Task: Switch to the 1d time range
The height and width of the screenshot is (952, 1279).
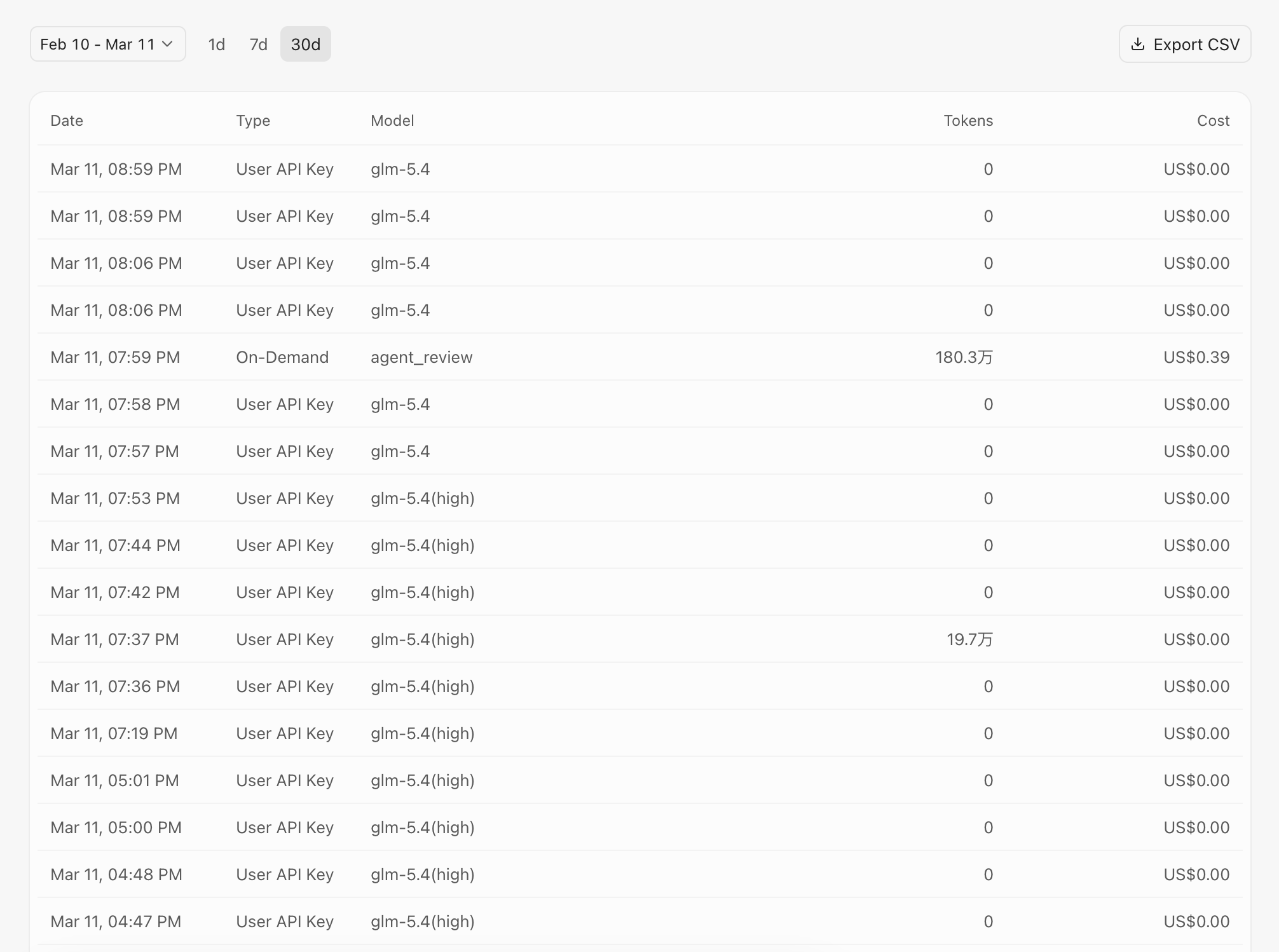Action: (217, 44)
